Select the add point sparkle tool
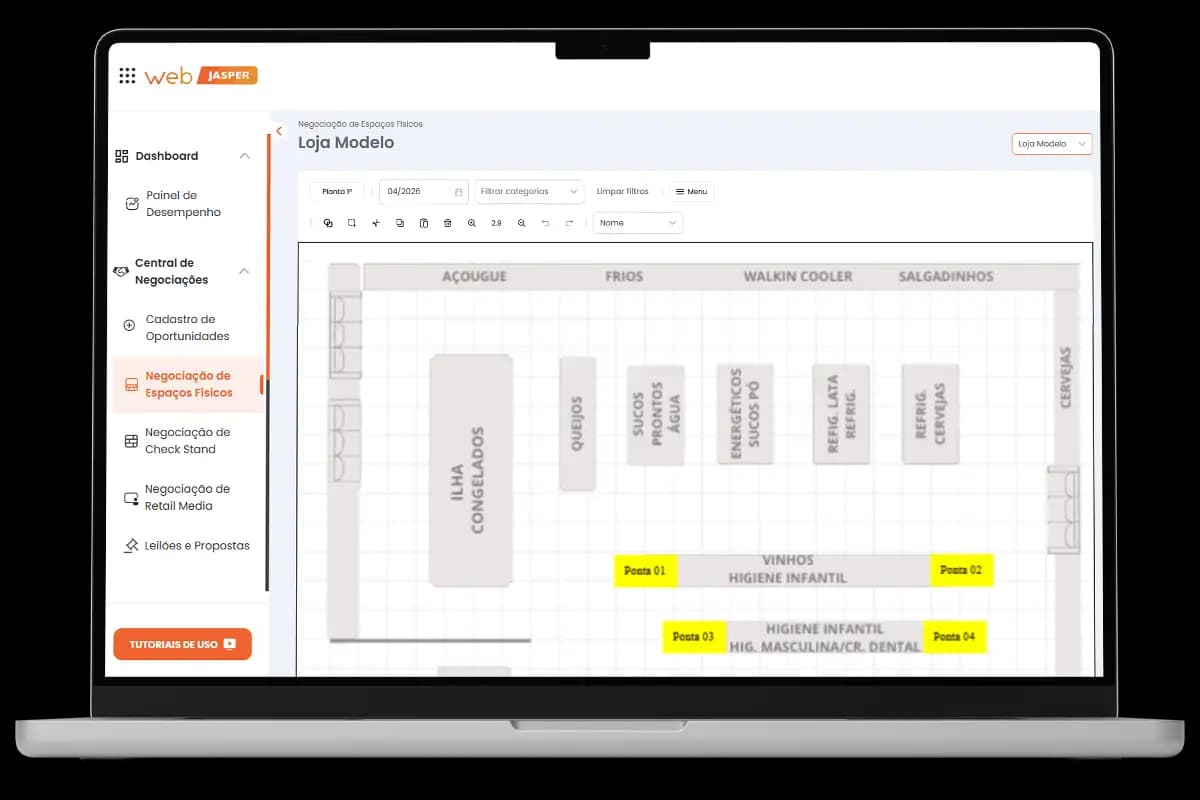The height and width of the screenshot is (800, 1200). [376, 223]
